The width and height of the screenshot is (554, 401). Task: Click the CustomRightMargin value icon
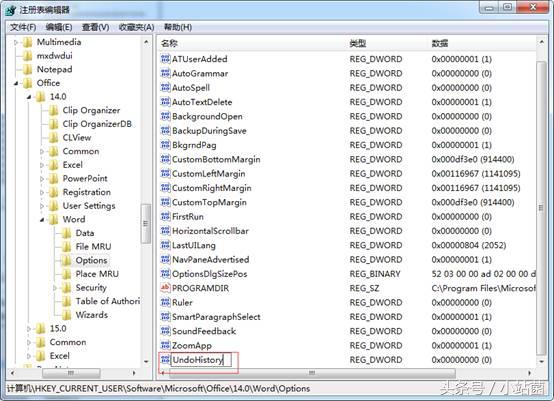tap(165, 188)
